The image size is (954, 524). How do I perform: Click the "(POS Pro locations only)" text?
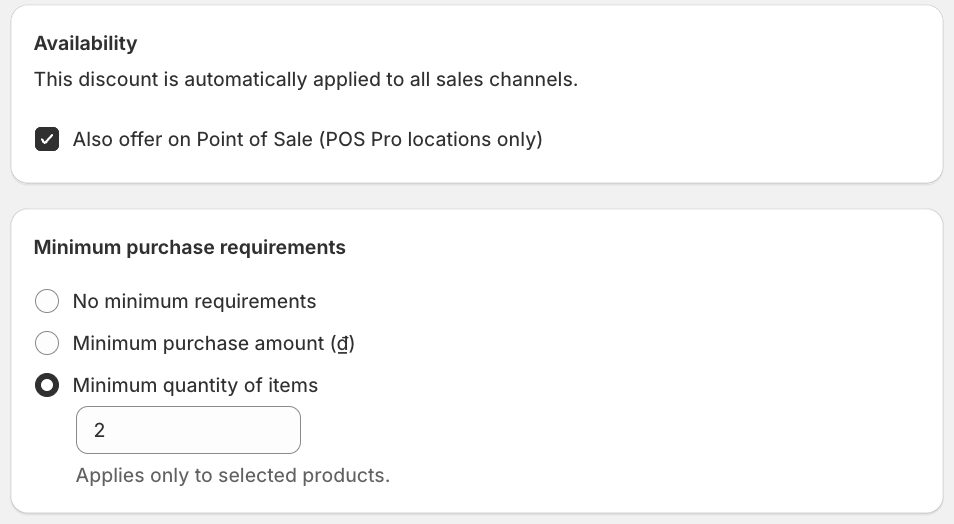[430, 139]
